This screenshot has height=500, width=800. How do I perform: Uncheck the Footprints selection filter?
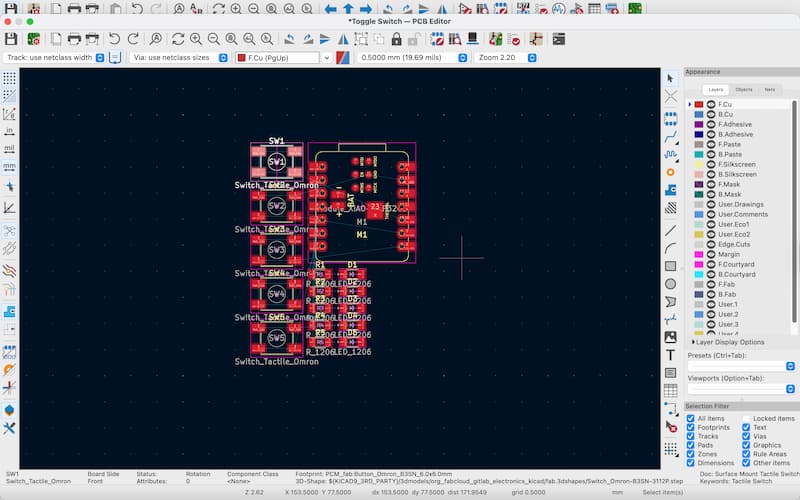[x=692, y=428]
